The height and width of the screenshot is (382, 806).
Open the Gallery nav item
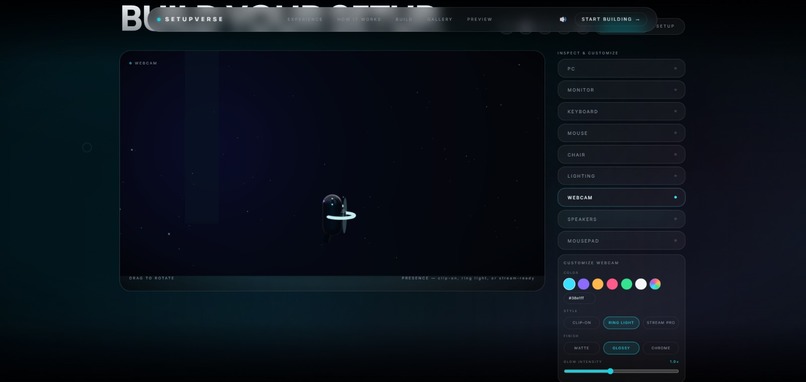439,20
